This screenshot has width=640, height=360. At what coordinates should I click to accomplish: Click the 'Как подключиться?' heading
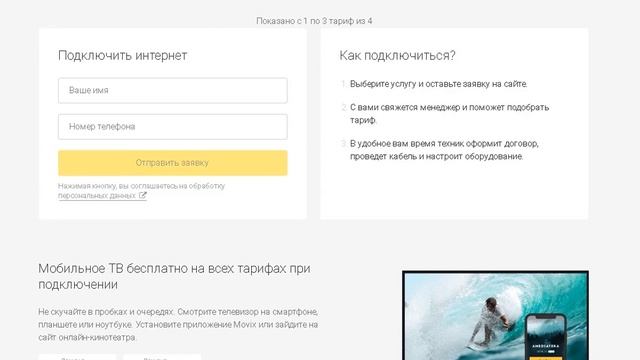(397, 56)
